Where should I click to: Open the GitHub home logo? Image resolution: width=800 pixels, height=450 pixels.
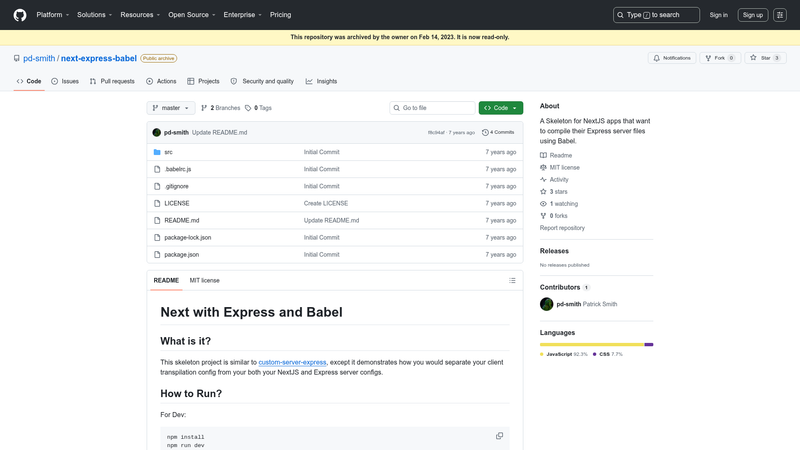(20, 15)
